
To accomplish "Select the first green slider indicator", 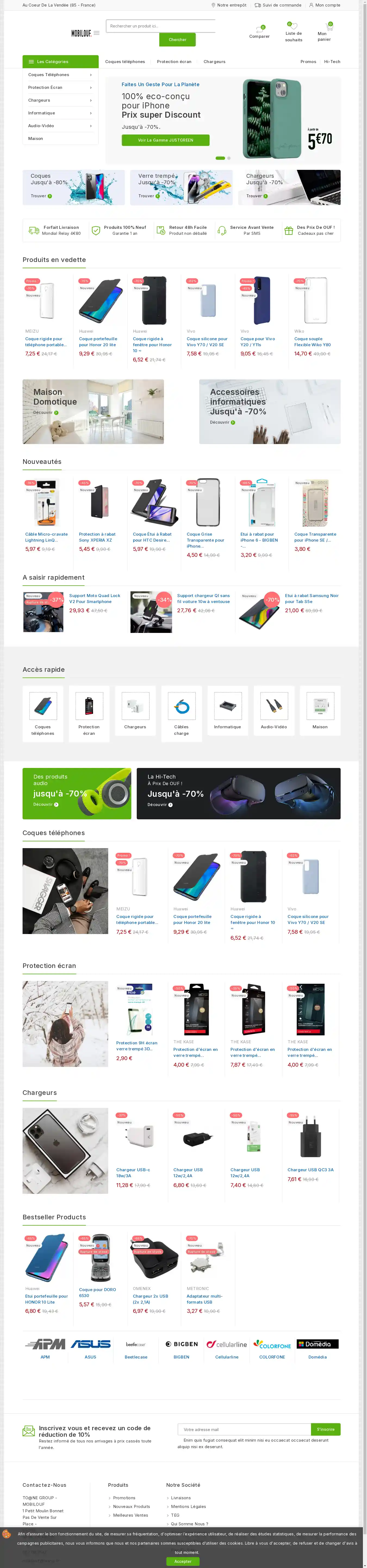I will click(220, 158).
